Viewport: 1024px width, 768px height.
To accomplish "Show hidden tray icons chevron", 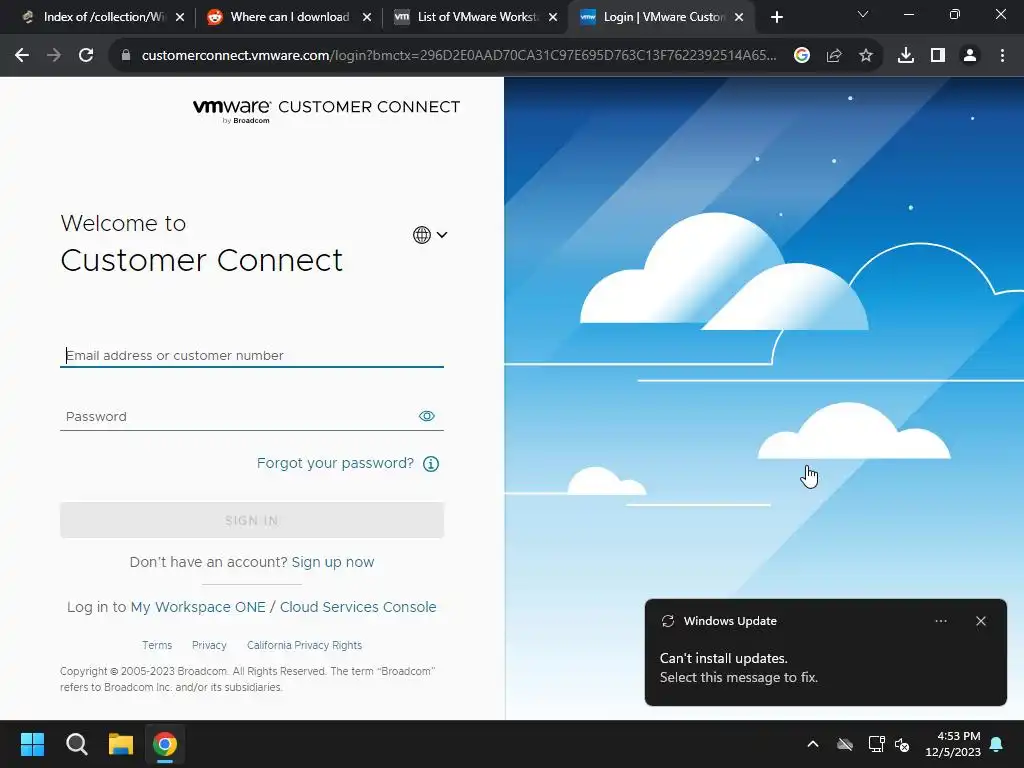I will pyautogui.click(x=813, y=744).
